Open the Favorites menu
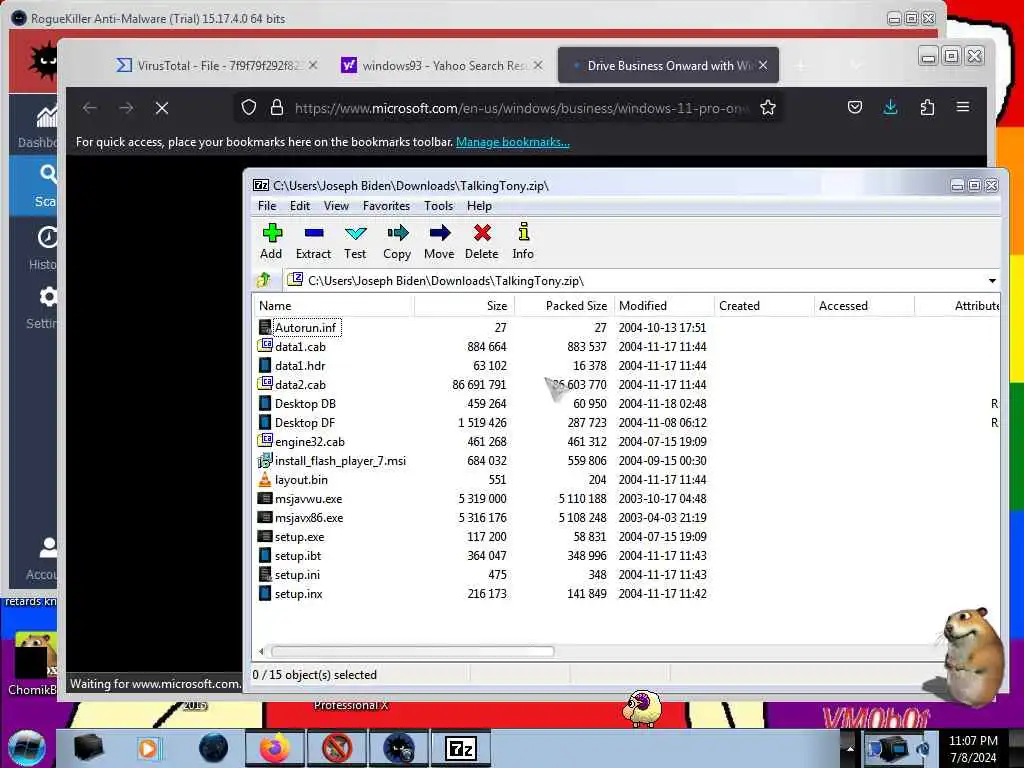 click(387, 206)
